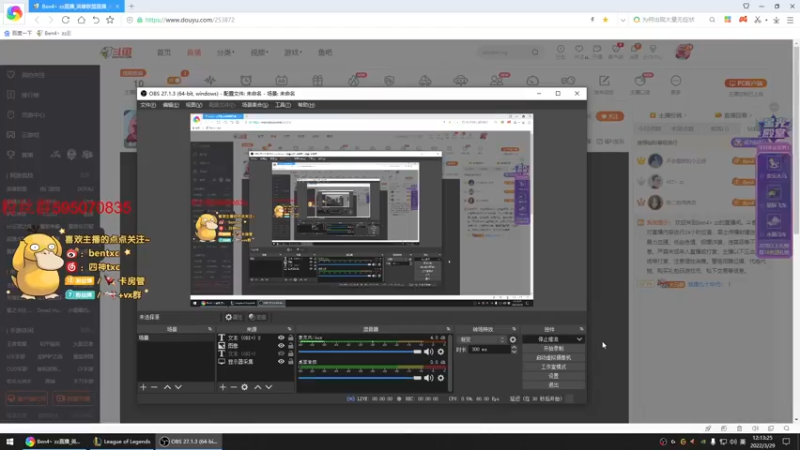Remove selected source with minus icon
Image resolution: width=800 pixels, height=450 pixels.
click(x=233, y=387)
